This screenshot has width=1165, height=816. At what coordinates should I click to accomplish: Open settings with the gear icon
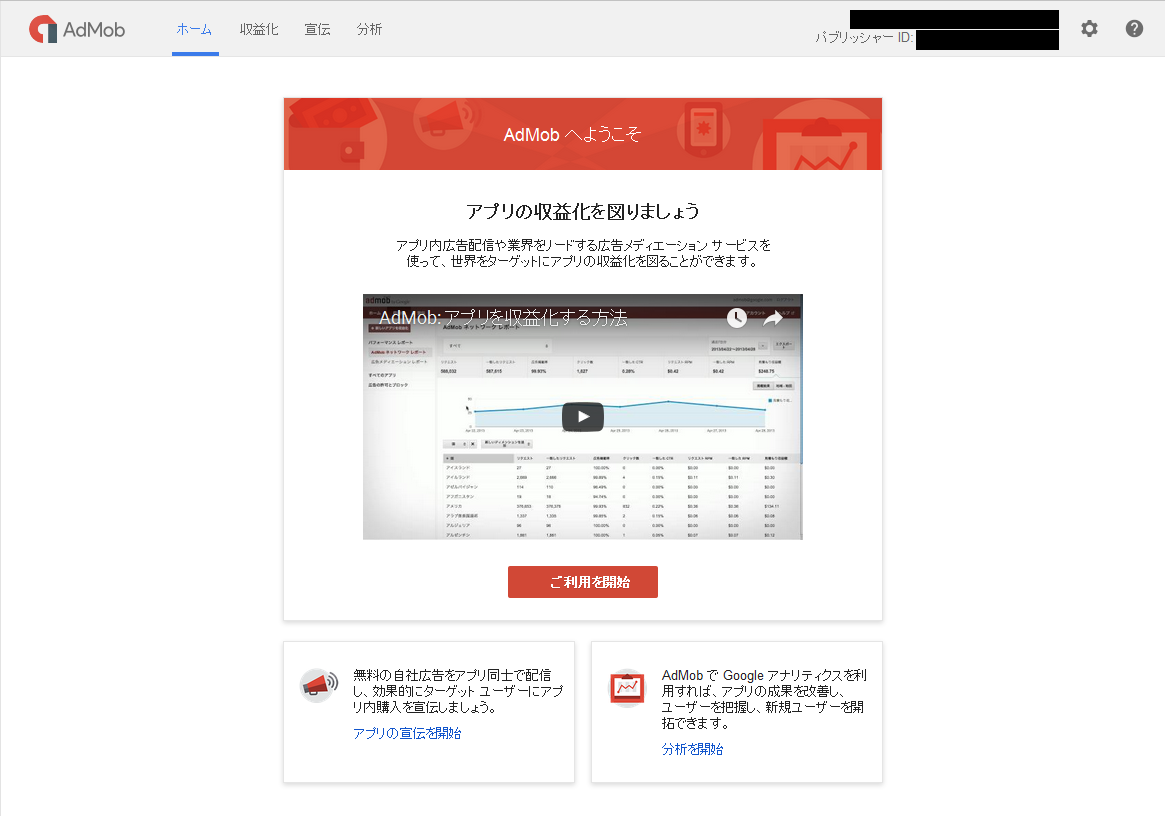click(1089, 29)
